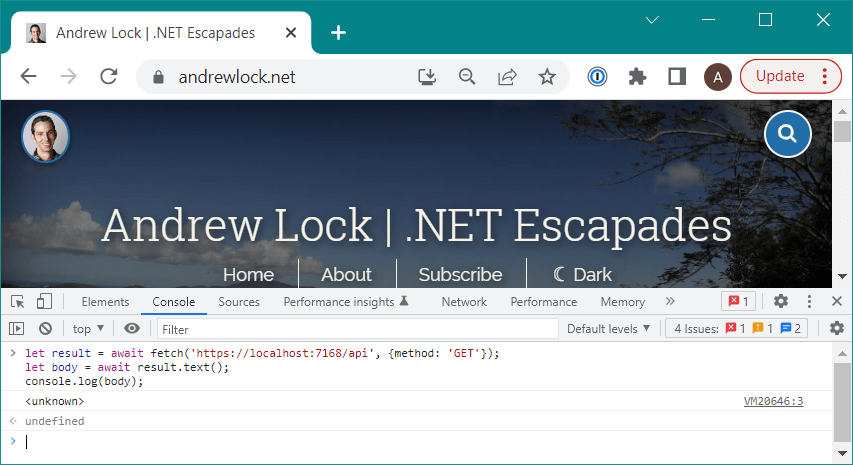Open the 4 Issues button
Viewport: 853px width, 465px height.
(736, 328)
